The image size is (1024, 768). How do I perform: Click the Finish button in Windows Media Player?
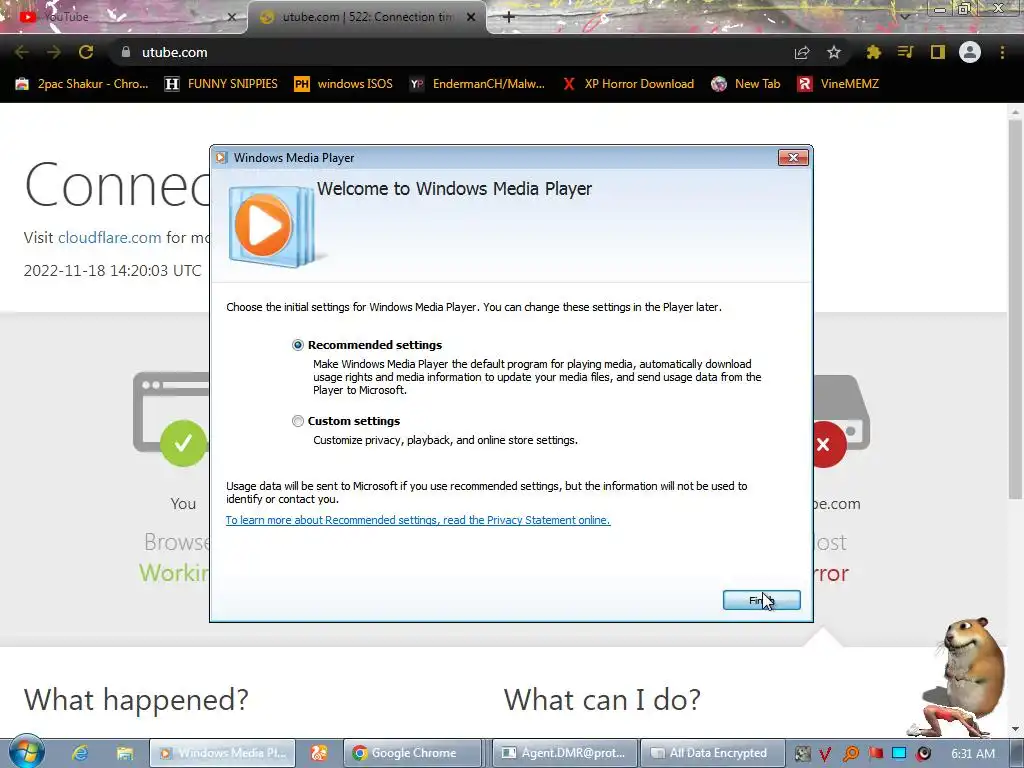pyautogui.click(x=761, y=600)
